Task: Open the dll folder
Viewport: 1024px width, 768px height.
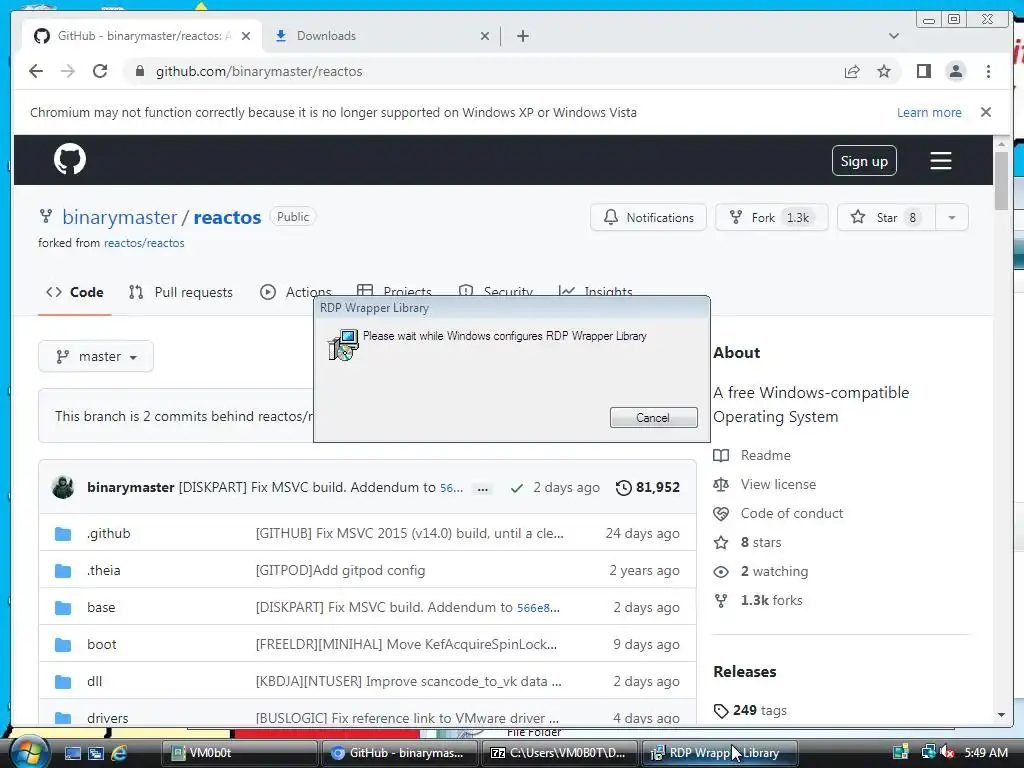Action: coord(94,681)
